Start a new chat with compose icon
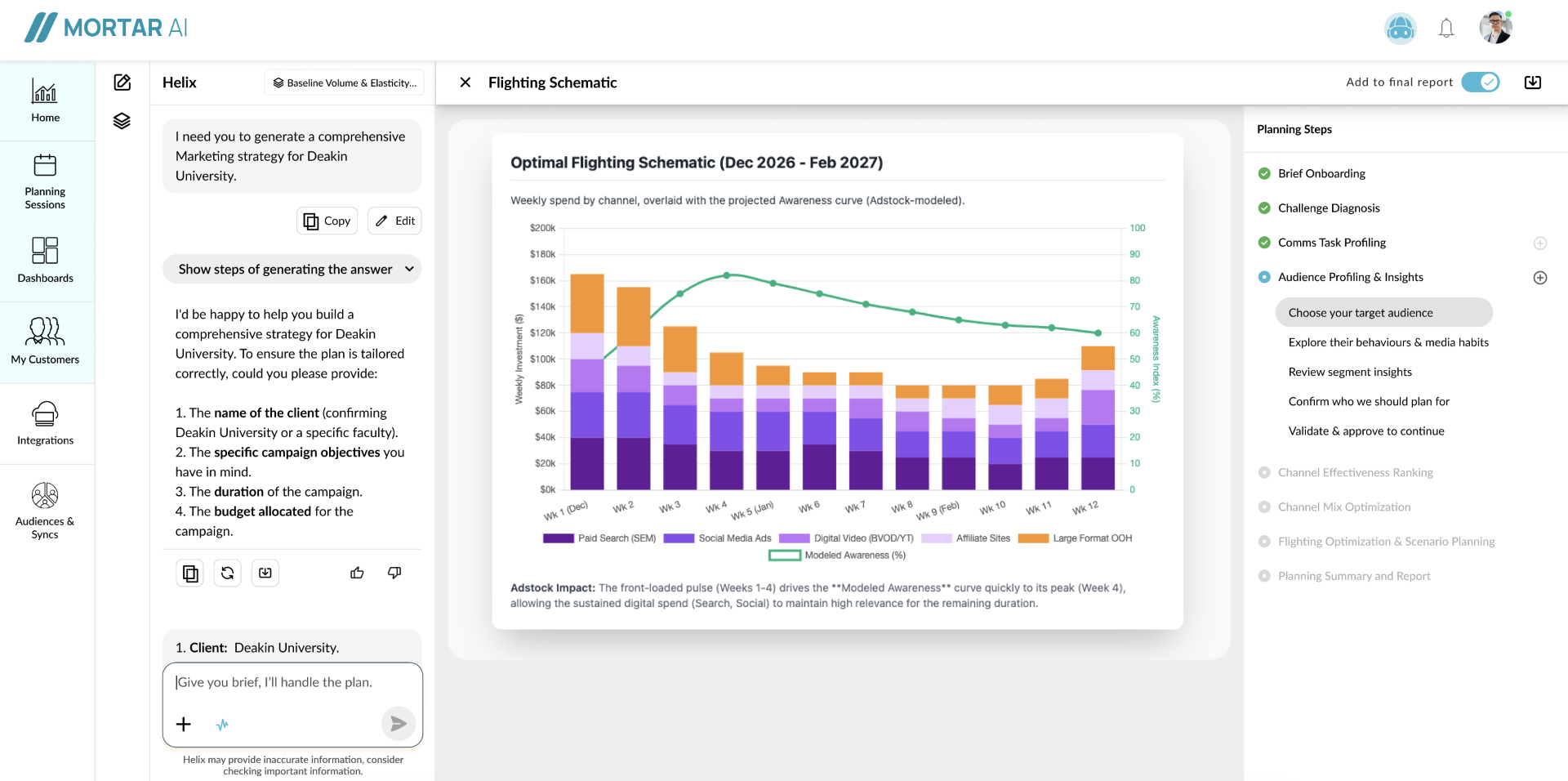The width and height of the screenshot is (1568, 781). coord(122,83)
